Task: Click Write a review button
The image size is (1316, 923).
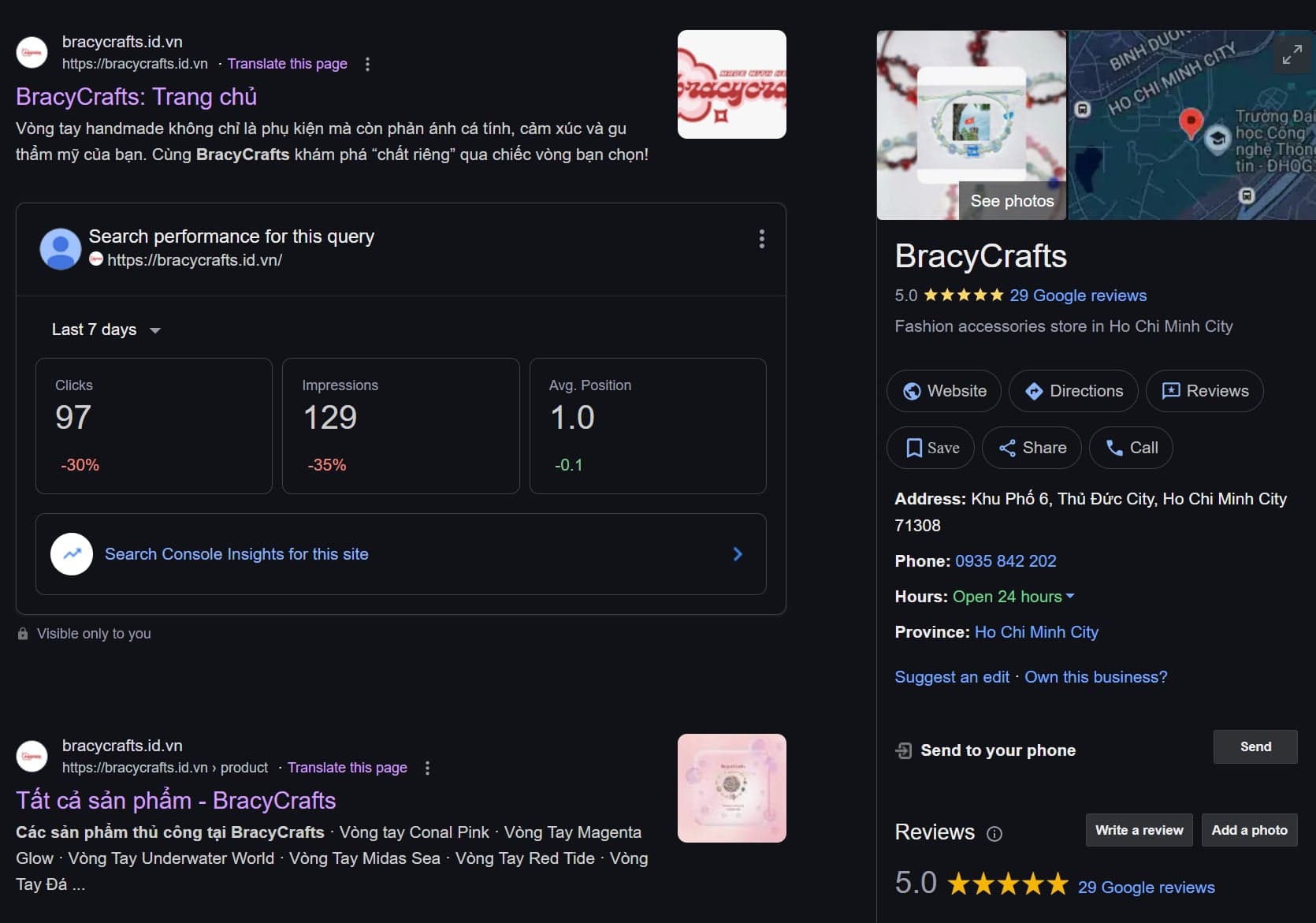Action: pos(1139,830)
